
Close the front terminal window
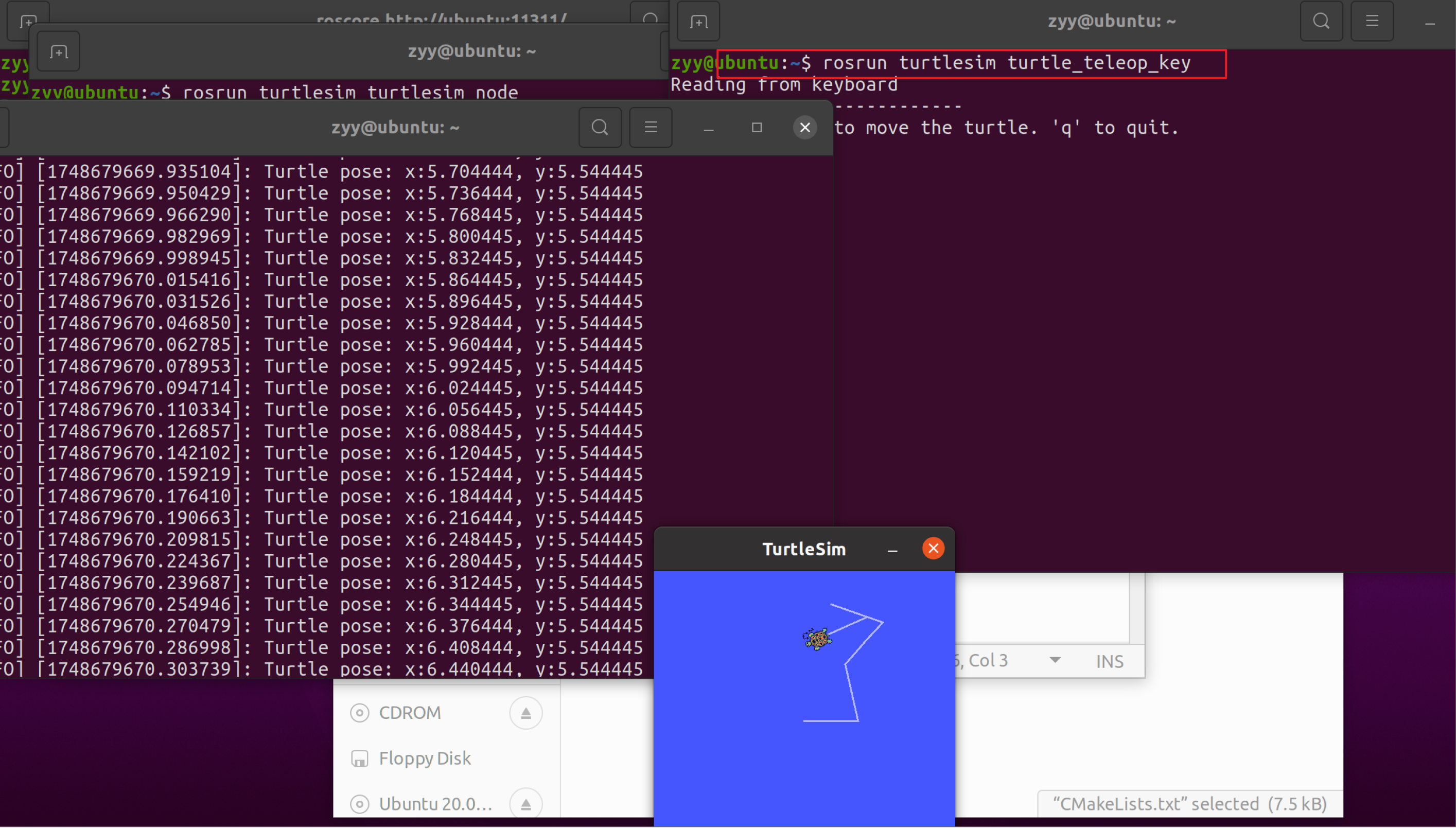[805, 128]
